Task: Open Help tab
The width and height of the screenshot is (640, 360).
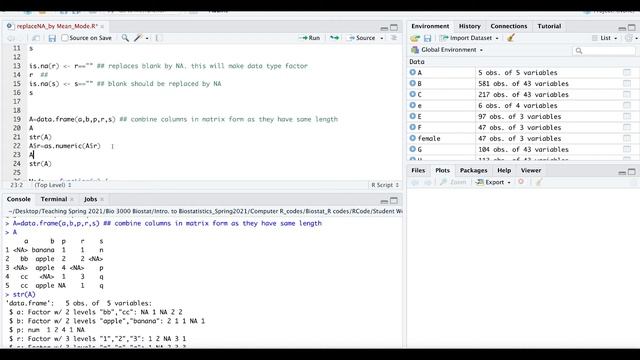Action: coord(504,171)
